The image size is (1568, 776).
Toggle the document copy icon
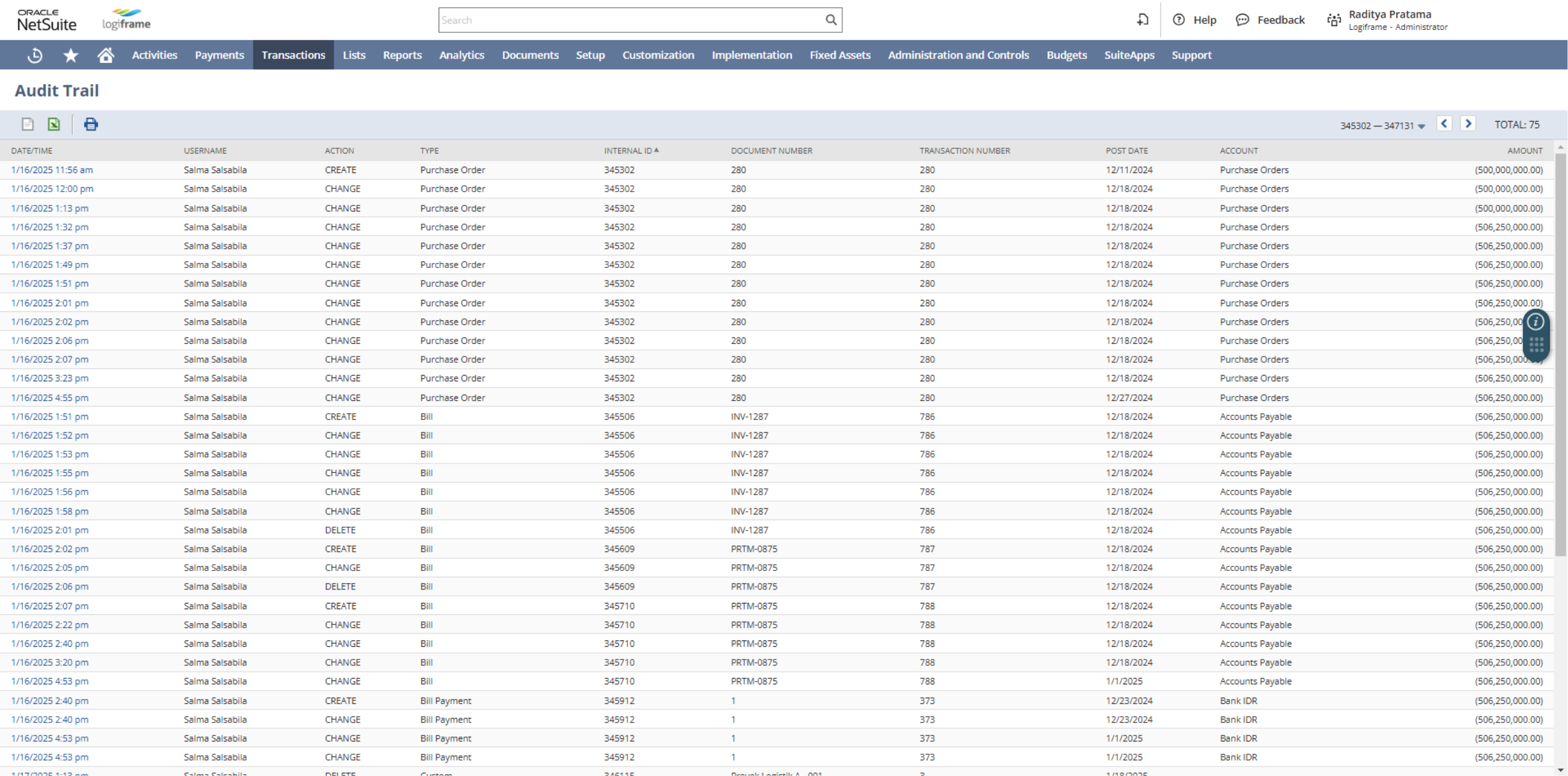click(28, 123)
